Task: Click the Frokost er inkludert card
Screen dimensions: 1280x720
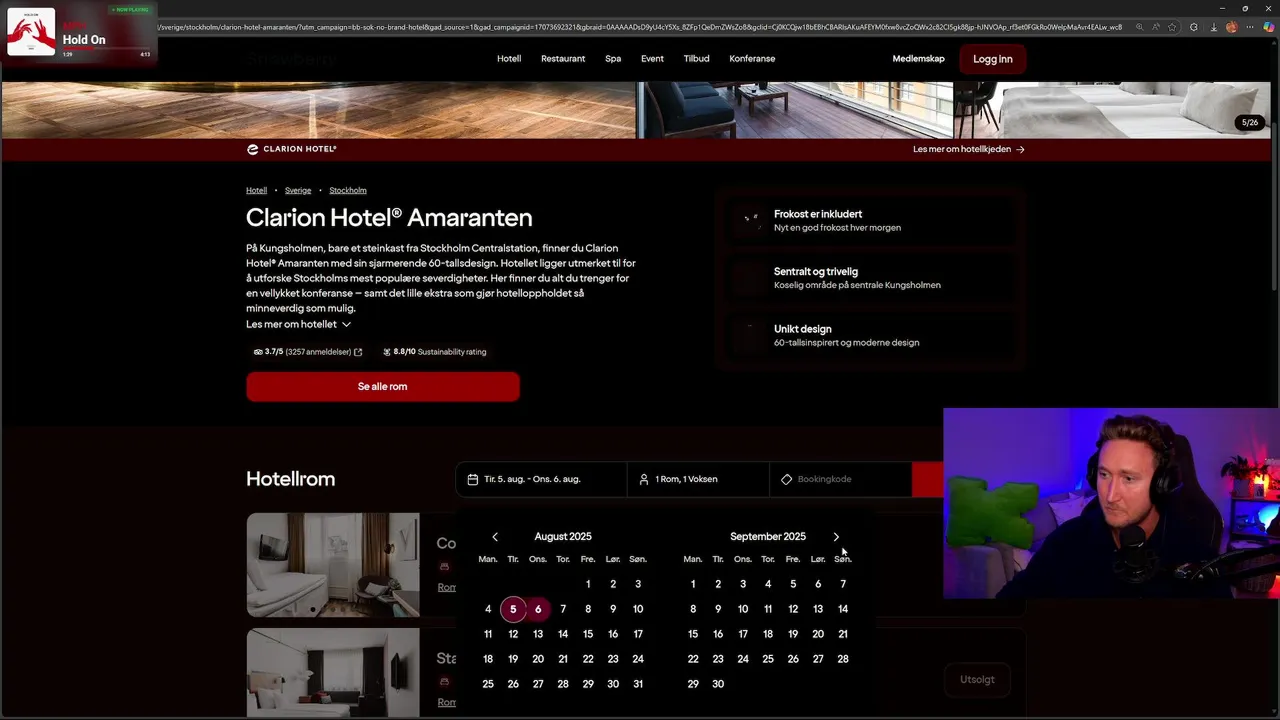Action: (870, 220)
